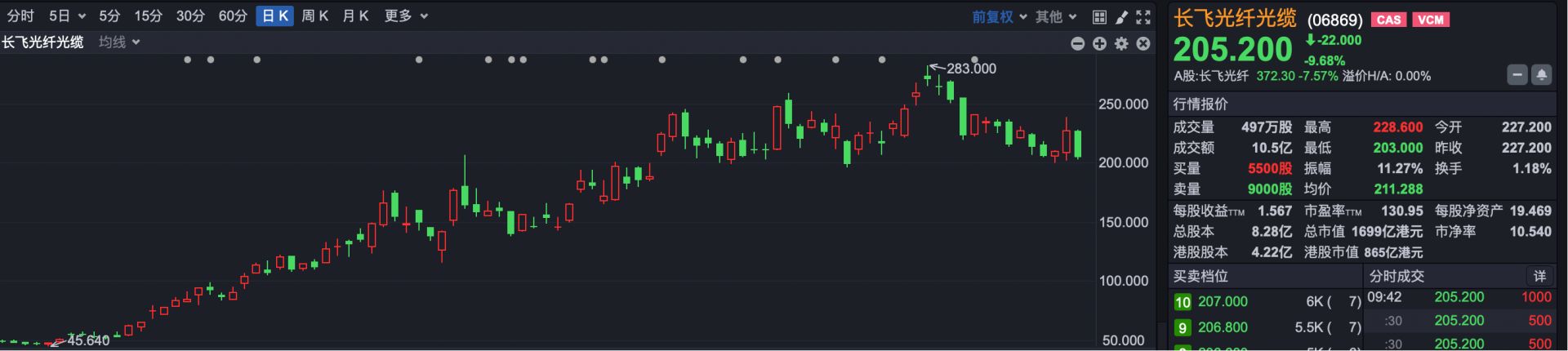The image size is (1568, 351).
Task: Expand the 均线 indicator dropdown
Action: [119, 42]
